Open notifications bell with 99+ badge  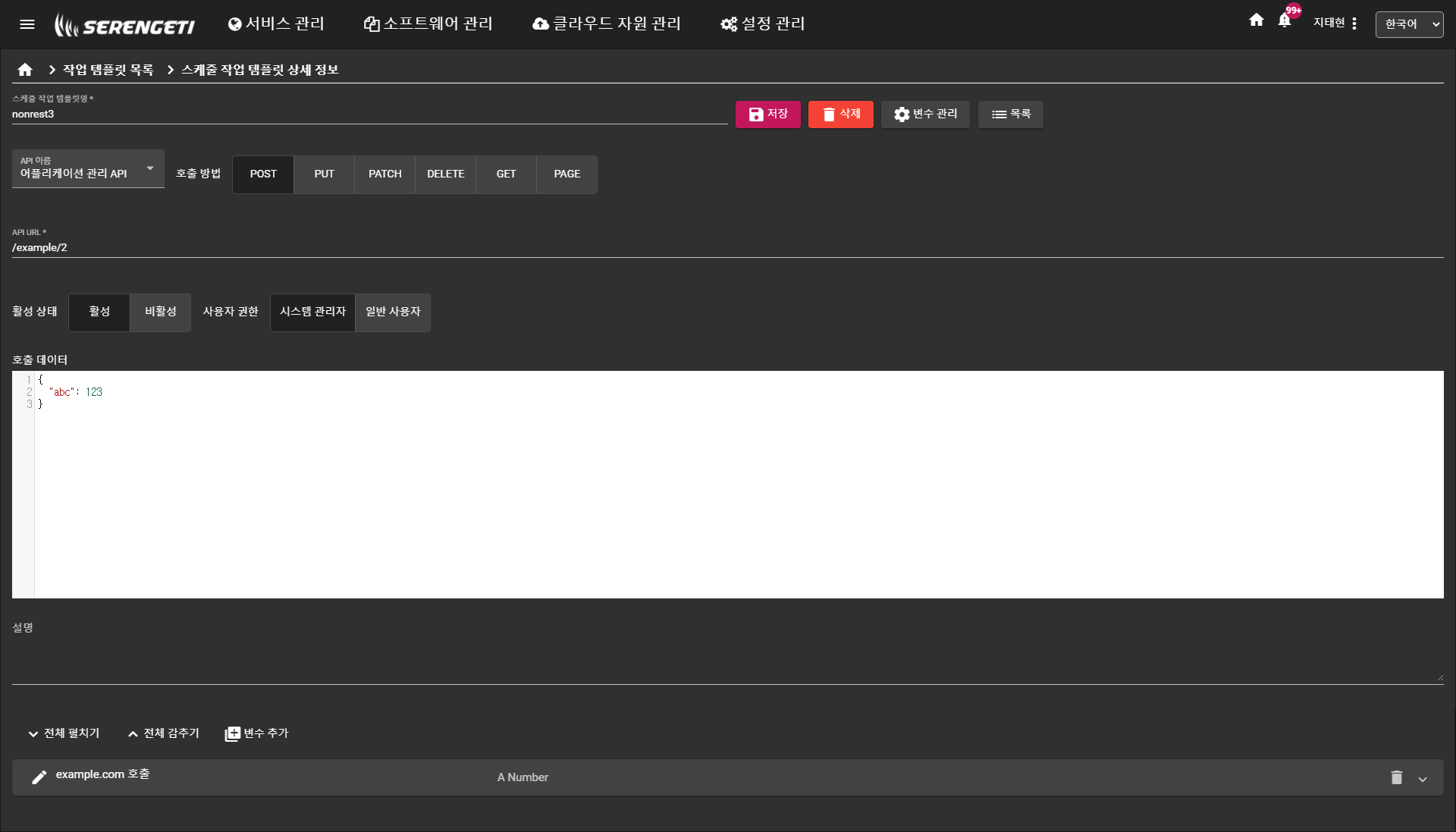coord(1285,21)
